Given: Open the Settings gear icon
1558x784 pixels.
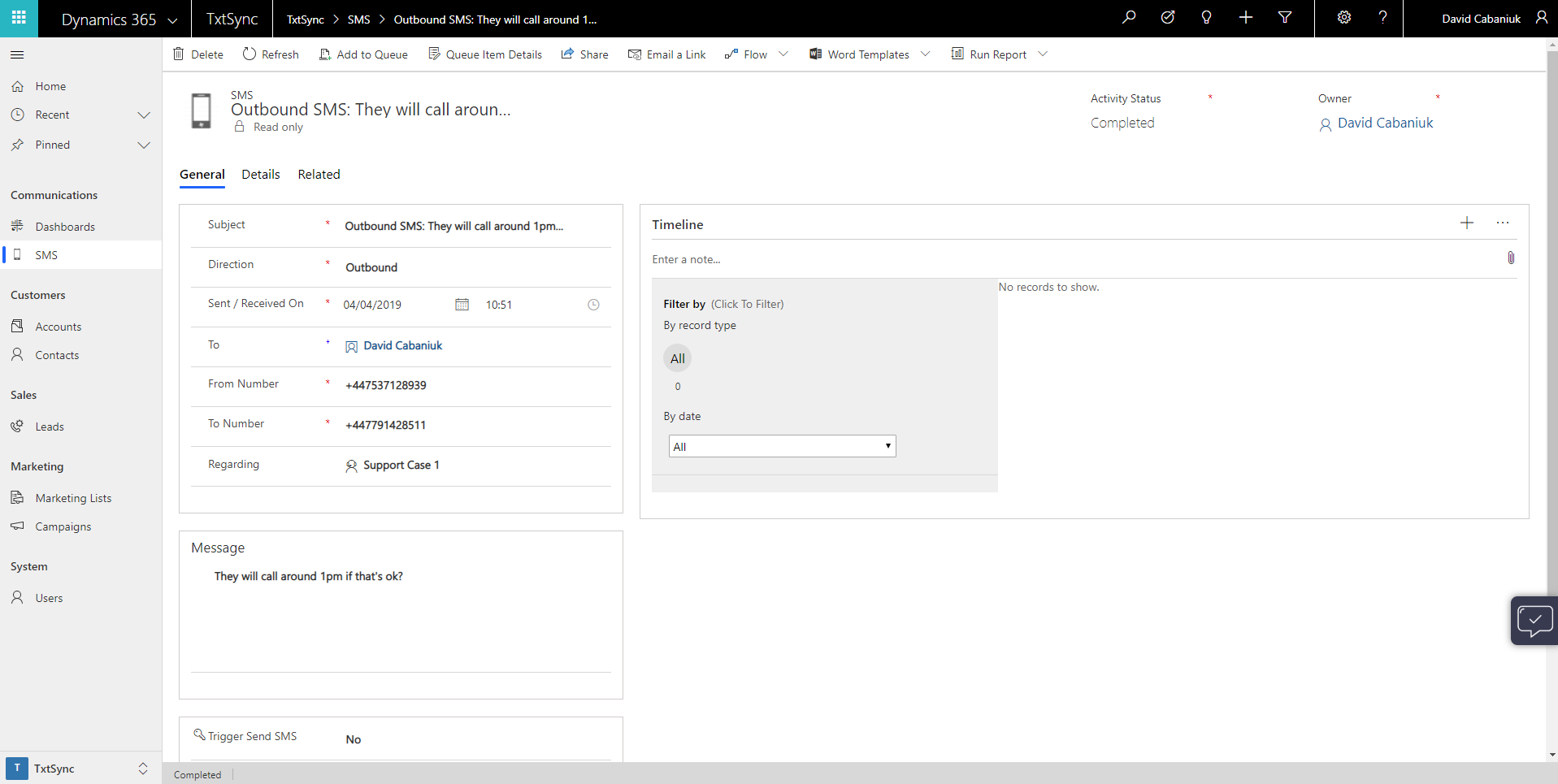Looking at the screenshot, I should [x=1343, y=18].
